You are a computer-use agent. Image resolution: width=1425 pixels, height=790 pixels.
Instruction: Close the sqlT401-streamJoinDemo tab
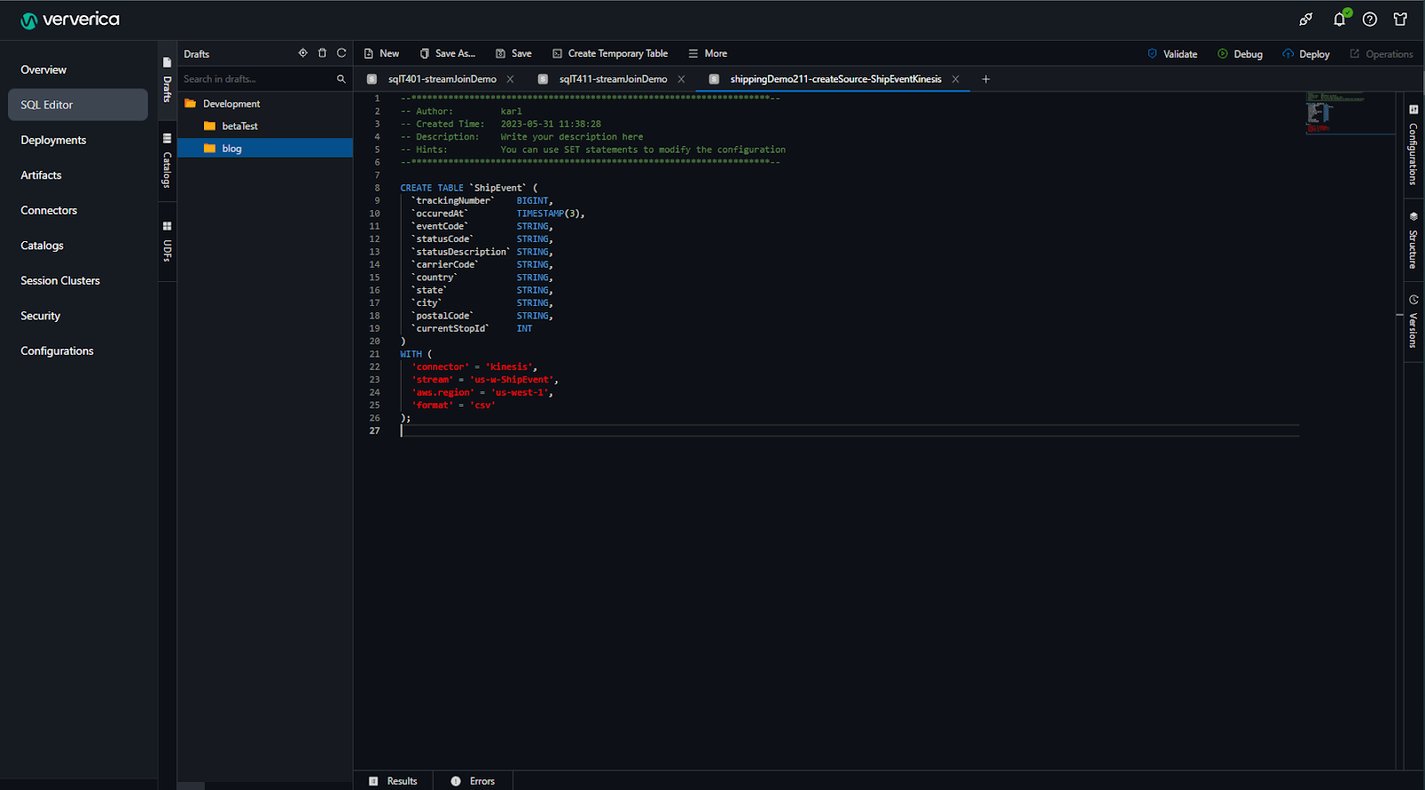tap(510, 79)
